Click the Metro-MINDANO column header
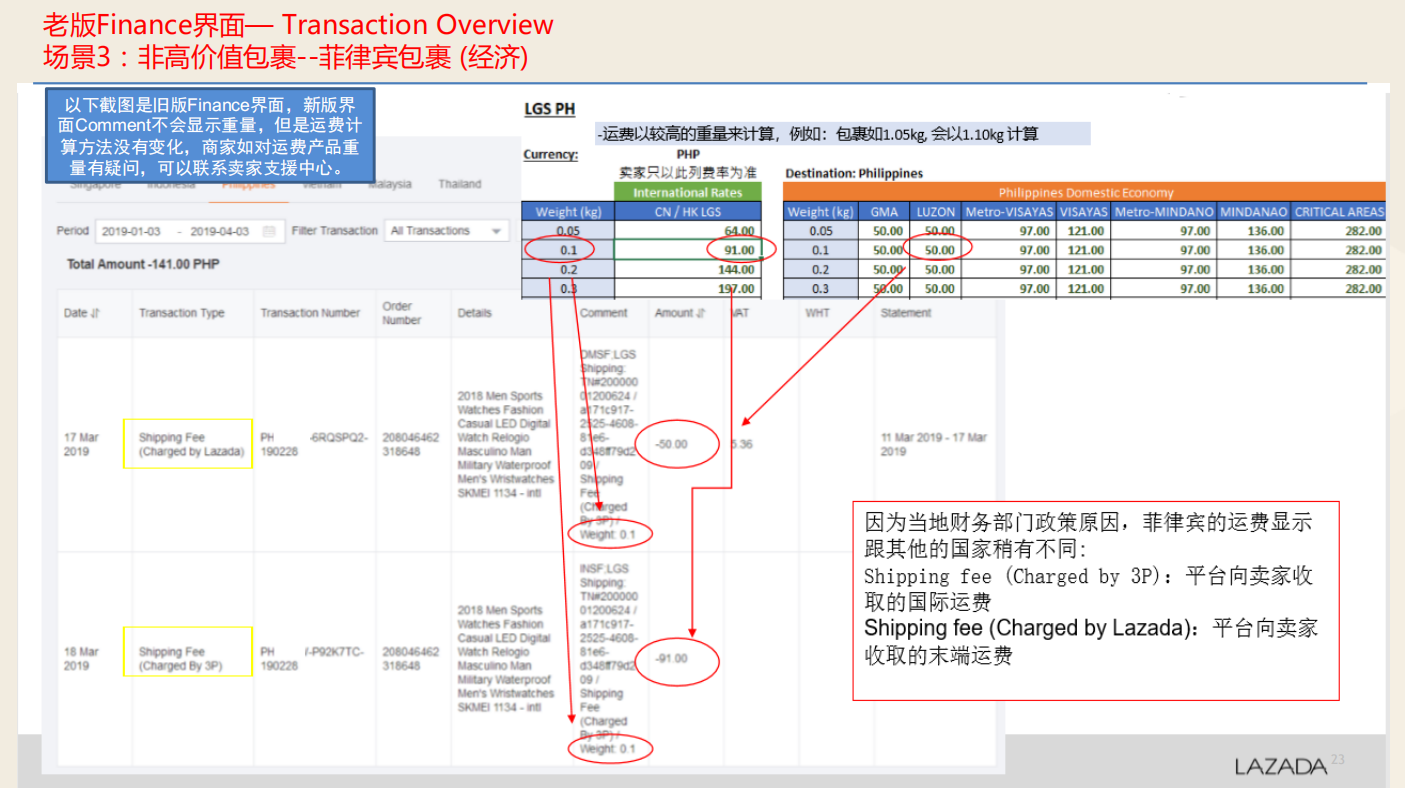Screen dimensions: 1405x788 pyautogui.click(x=1164, y=211)
